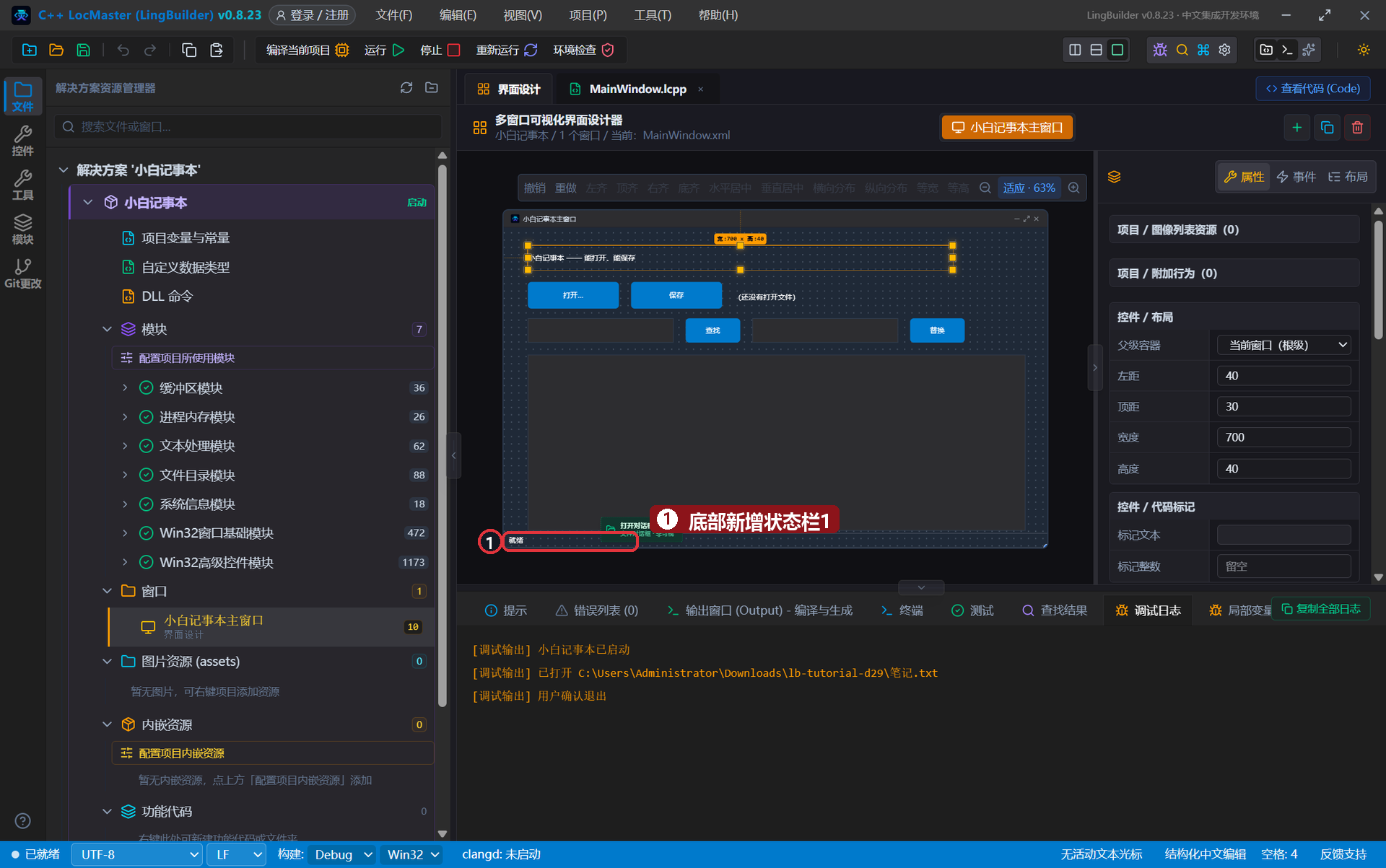Image resolution: width=1386 pixels, height=868 pixels.
Task: Toggle light theme with sun icon
Action: point(1363,50)
